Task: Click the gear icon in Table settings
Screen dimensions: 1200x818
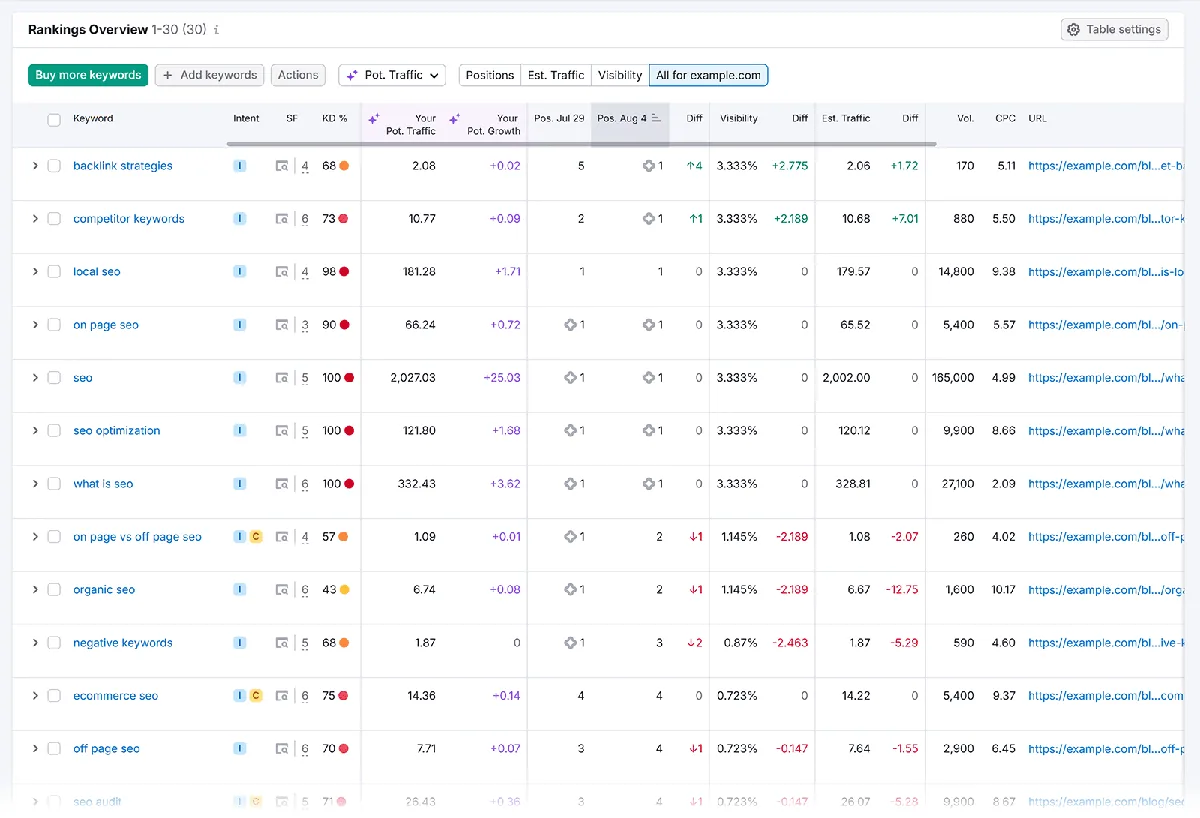Action: tap(1074, 30)
